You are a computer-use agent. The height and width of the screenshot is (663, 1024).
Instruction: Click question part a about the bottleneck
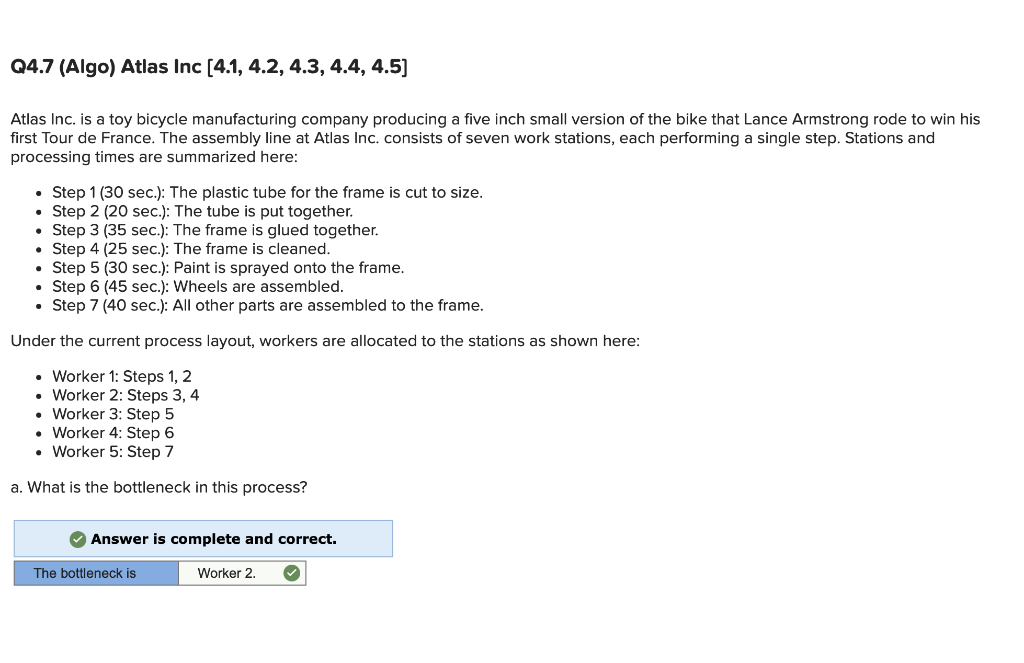click(158, 487)
